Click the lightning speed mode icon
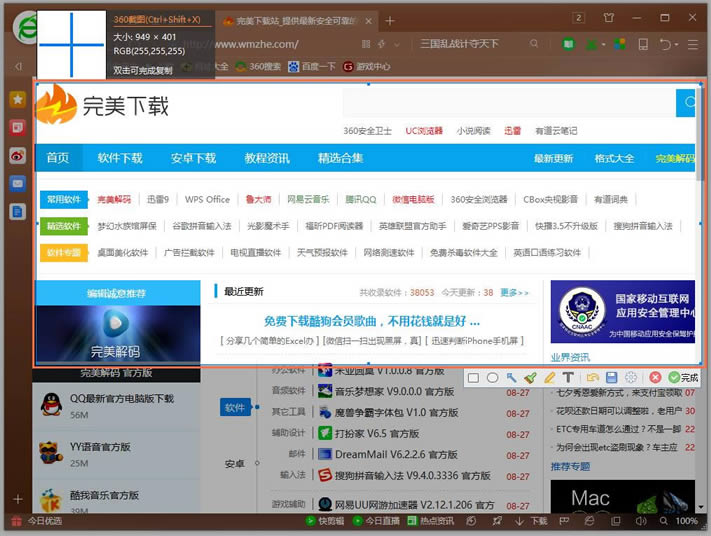Image resolution: width=711 pixels, height=536 pixels. 382,44
